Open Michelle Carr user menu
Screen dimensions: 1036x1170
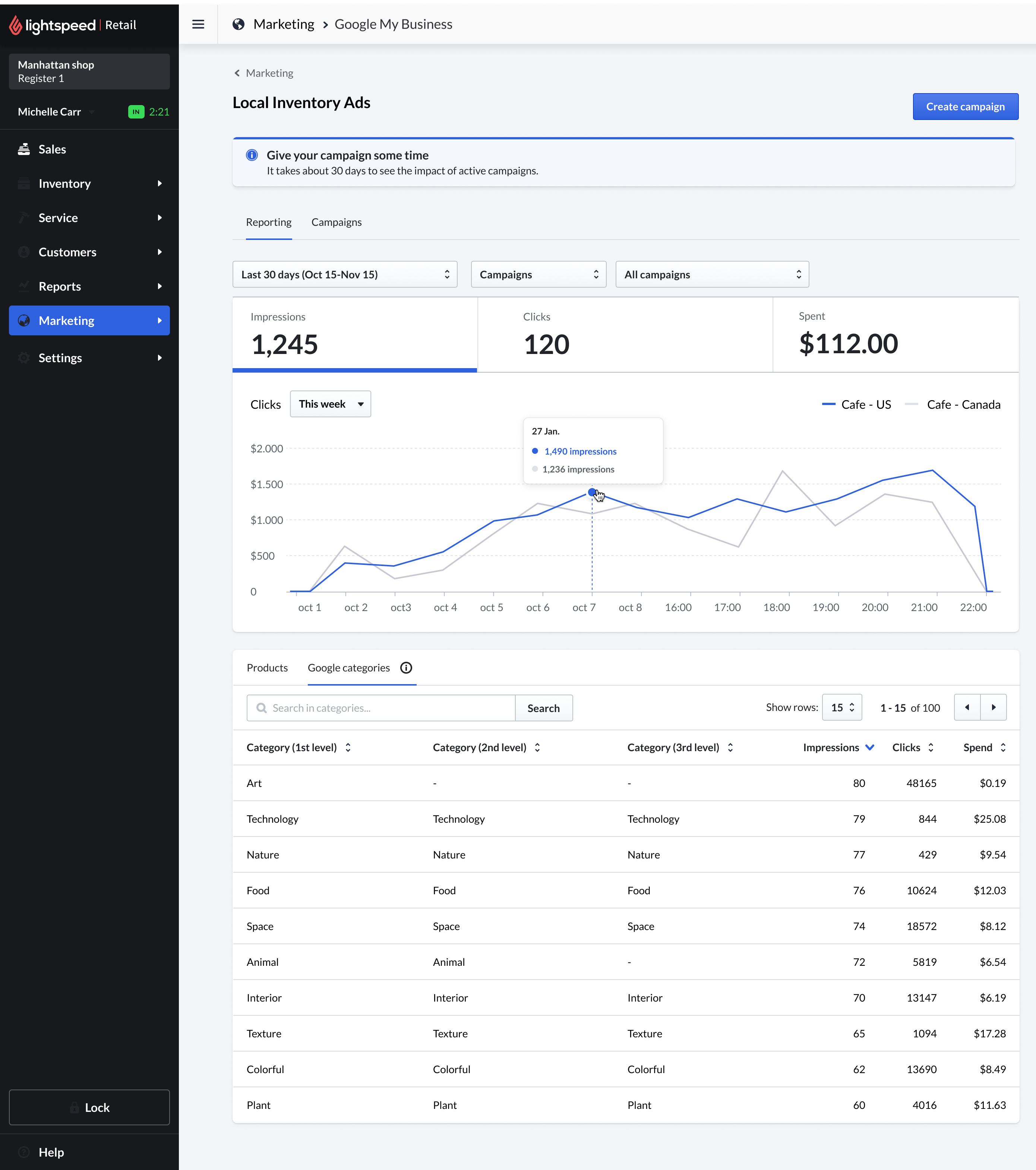pyautogui.click(x=56, y=112)
